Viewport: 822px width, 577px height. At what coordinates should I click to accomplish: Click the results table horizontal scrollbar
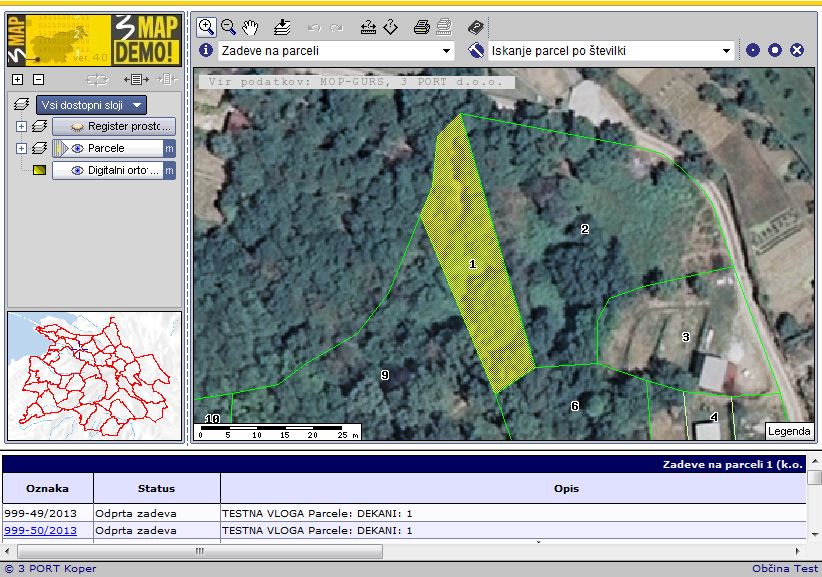pos(200,551)
